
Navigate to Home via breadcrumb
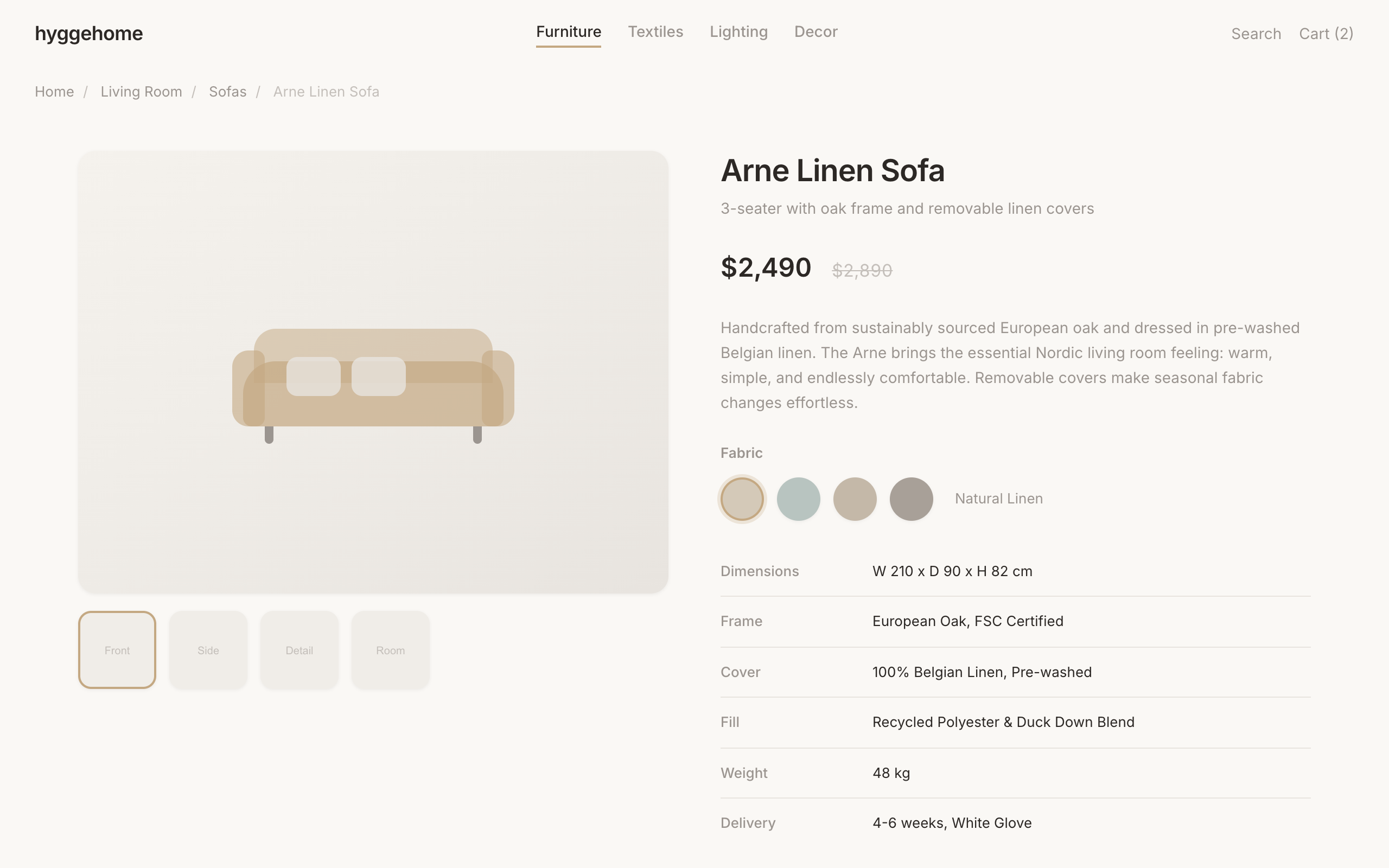click(54, 91)
